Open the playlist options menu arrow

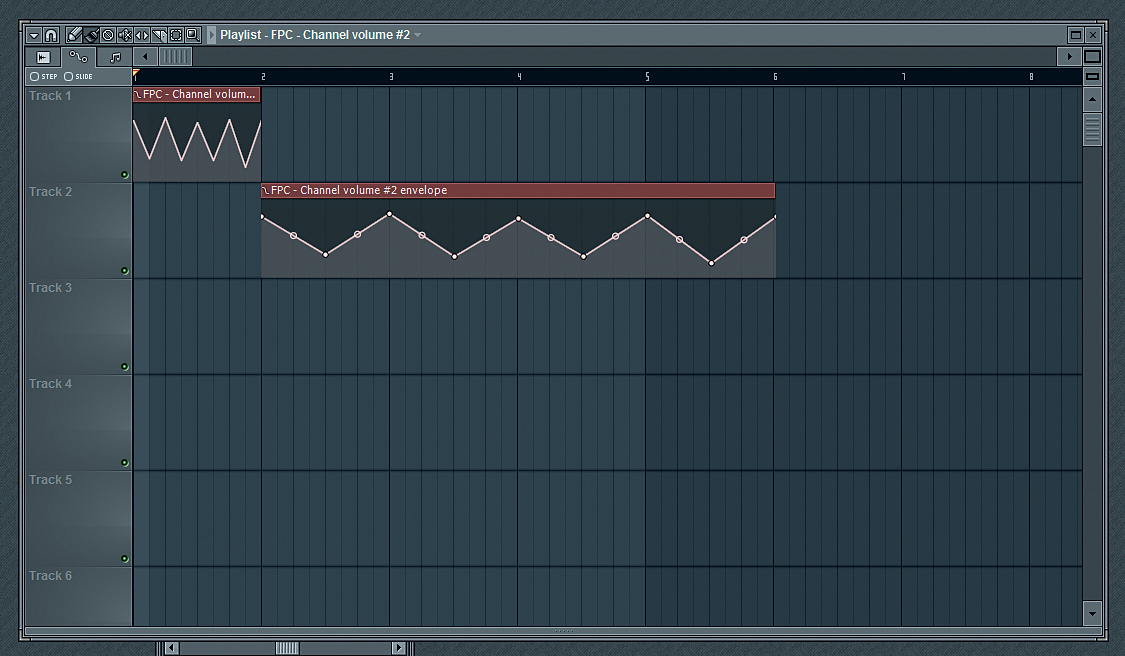pyautogui.click(x=34, y=35)
